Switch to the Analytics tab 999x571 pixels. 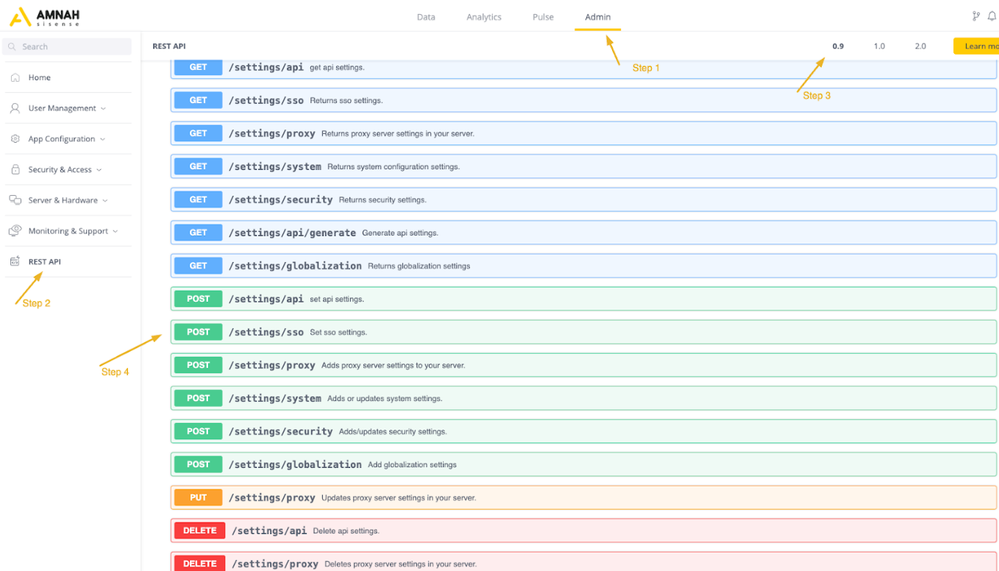click(x=484, y=17)
